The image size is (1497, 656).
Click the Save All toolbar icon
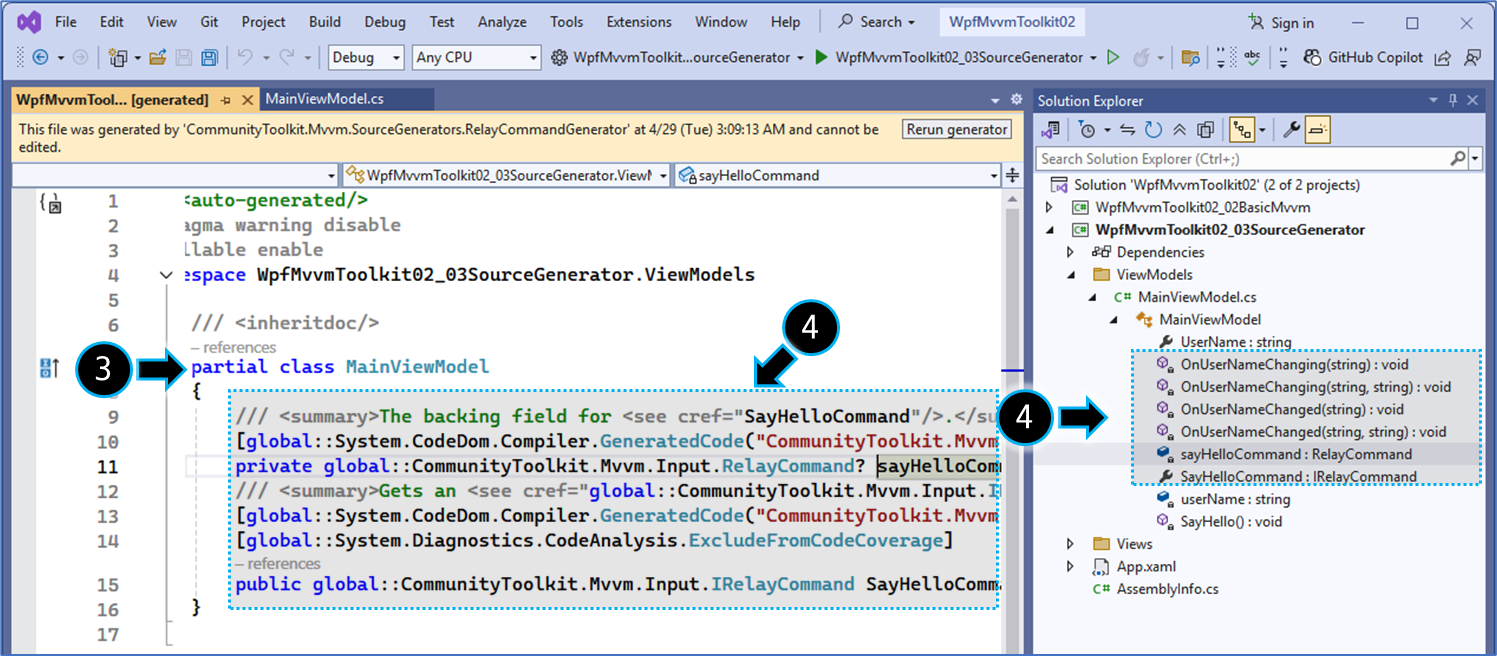[x=209, y=58]
